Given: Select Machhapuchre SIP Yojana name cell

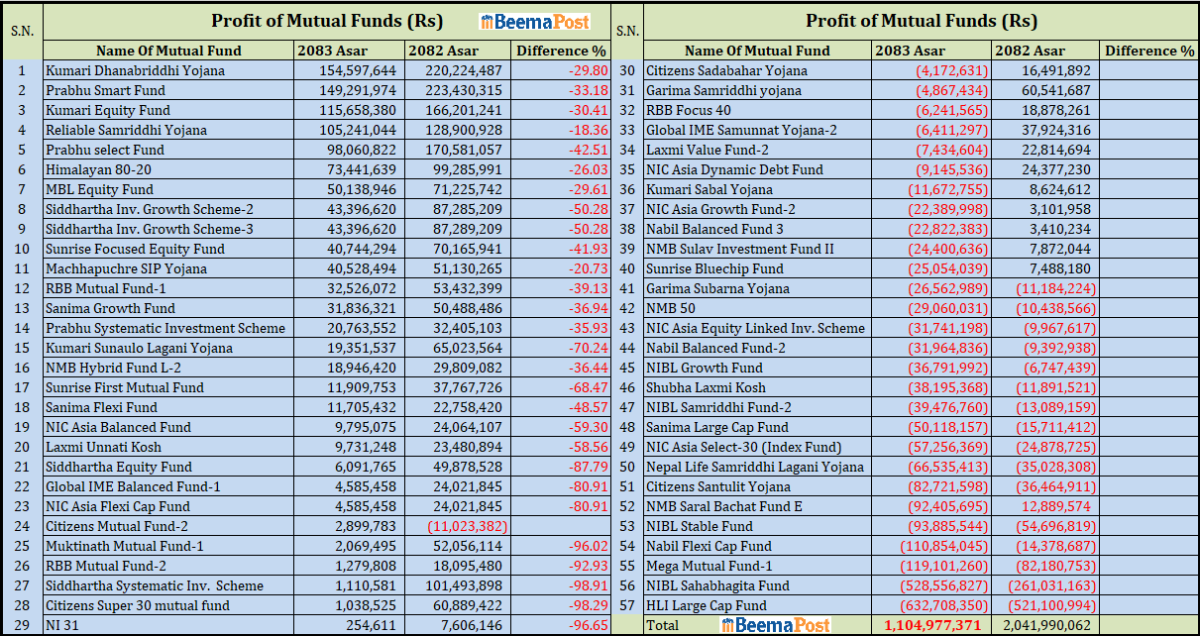Looking at the screenshot, I should point(126,269).
